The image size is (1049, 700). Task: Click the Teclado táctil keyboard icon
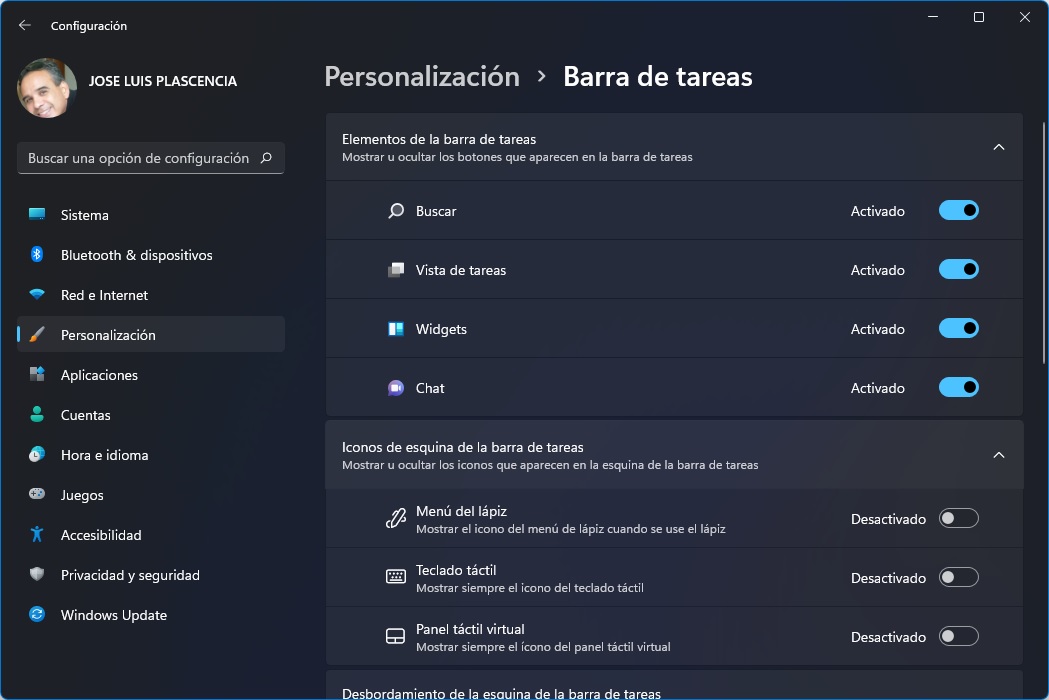click(393, 577)
